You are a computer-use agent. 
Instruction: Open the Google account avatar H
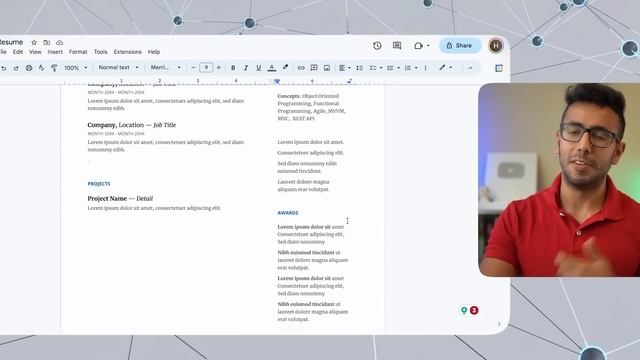(496, 46)
